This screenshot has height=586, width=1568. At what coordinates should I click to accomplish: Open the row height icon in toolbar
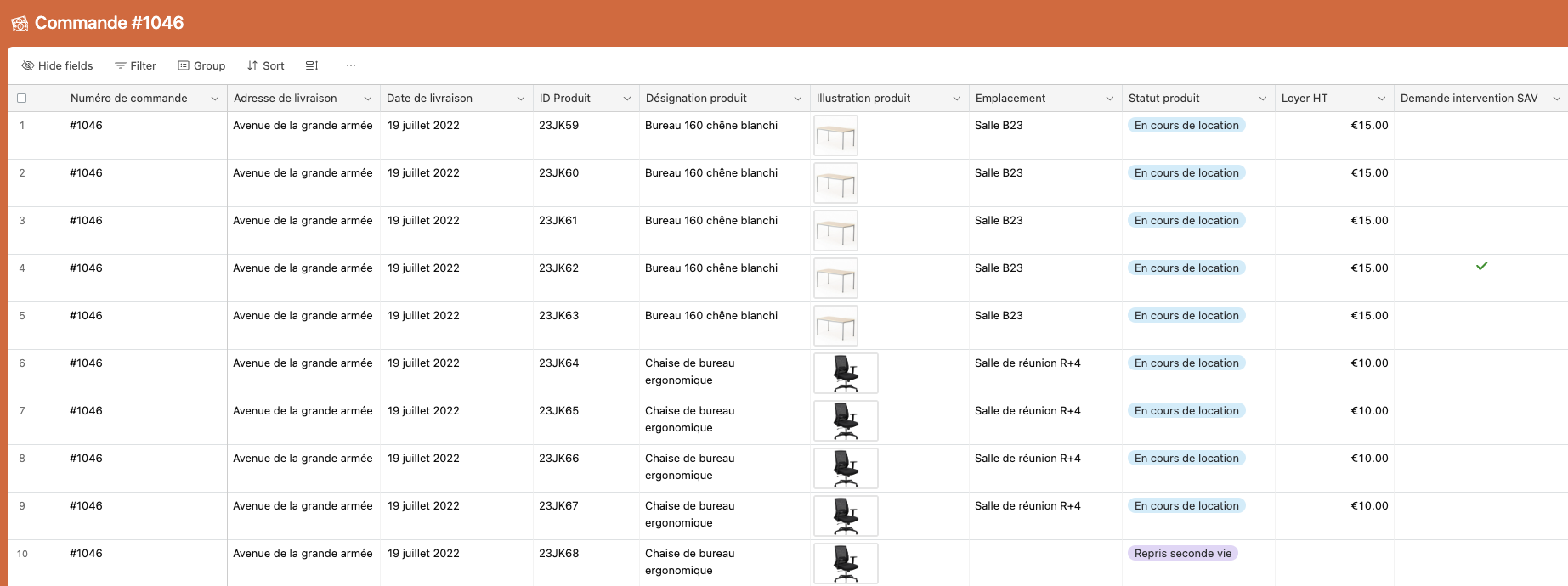312,65
